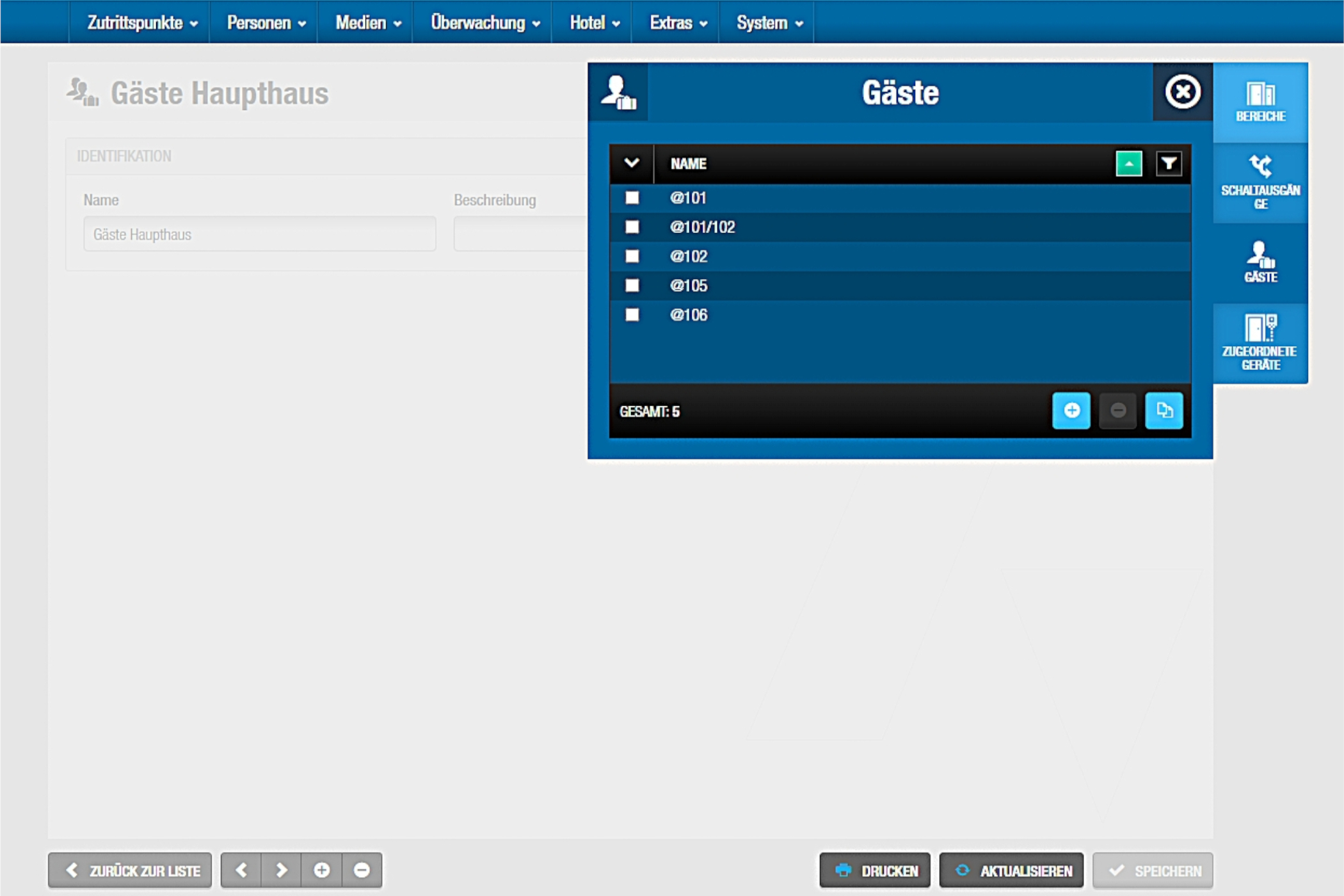This screenshot has width=1344, height=896.
Task: Open the Hotel menu
Action: point(594,23)
